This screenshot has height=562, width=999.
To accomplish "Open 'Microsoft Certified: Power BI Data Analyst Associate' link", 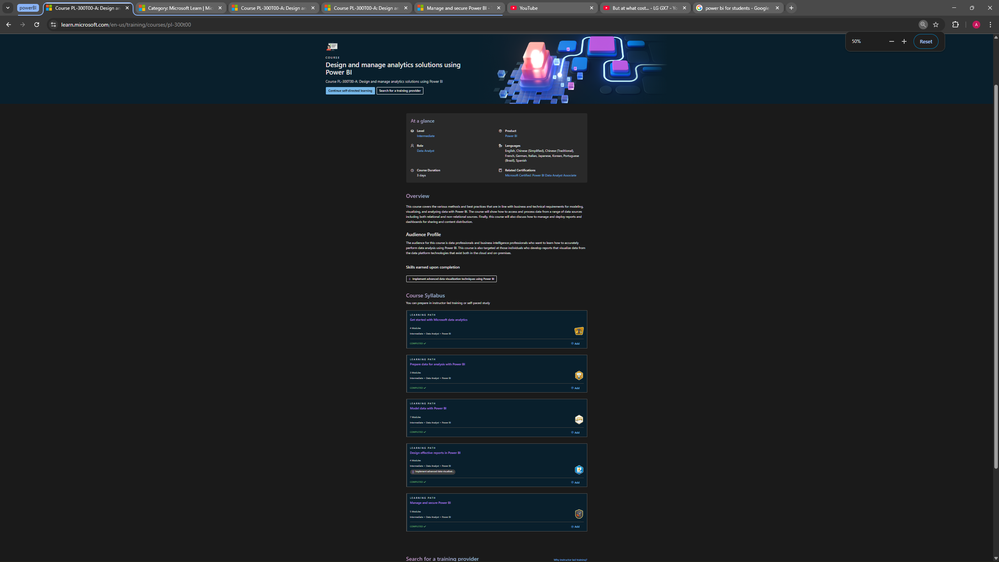I will [540, 175].
